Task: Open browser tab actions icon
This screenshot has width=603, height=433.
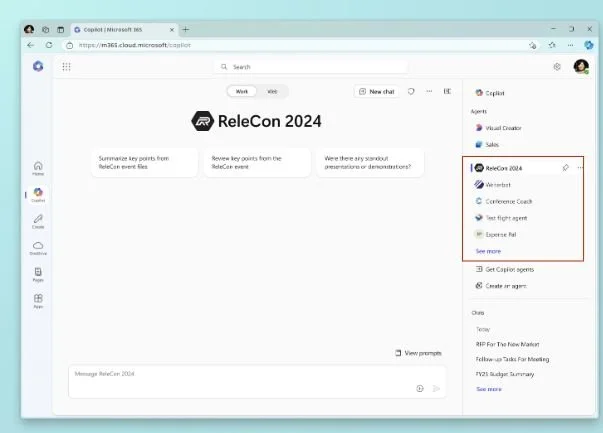Action: pos(61,30)
